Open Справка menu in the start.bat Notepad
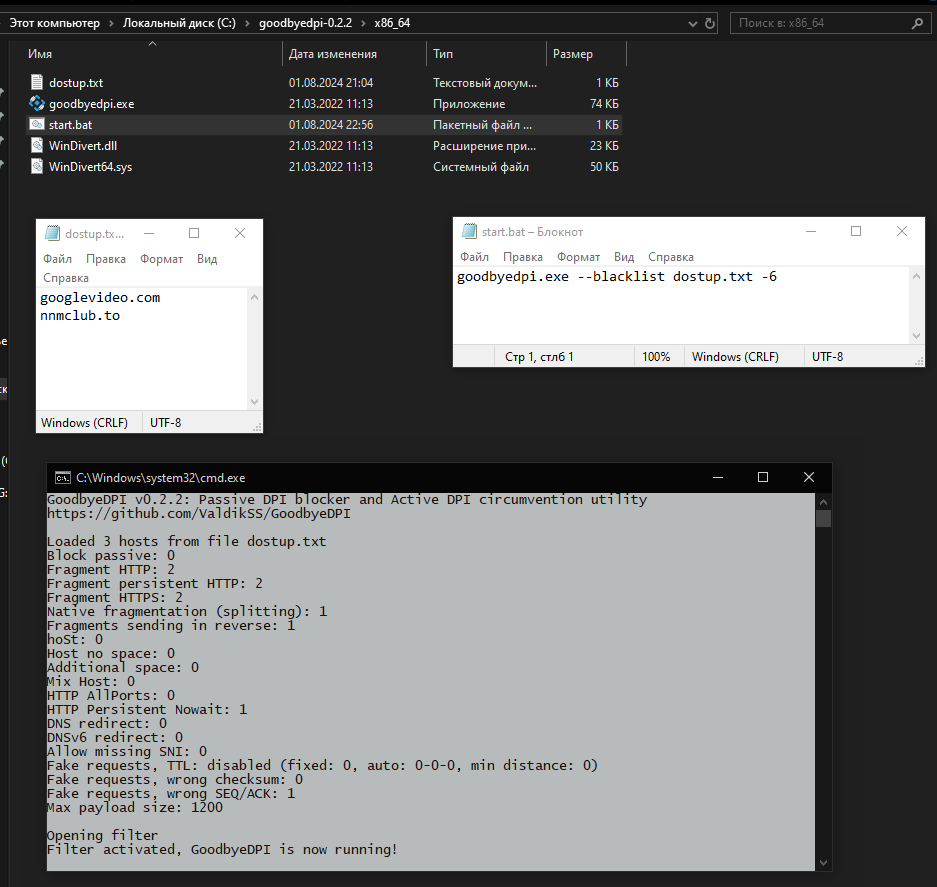Image resolution: width=937 pixels, height=887 pixels. 671,257
